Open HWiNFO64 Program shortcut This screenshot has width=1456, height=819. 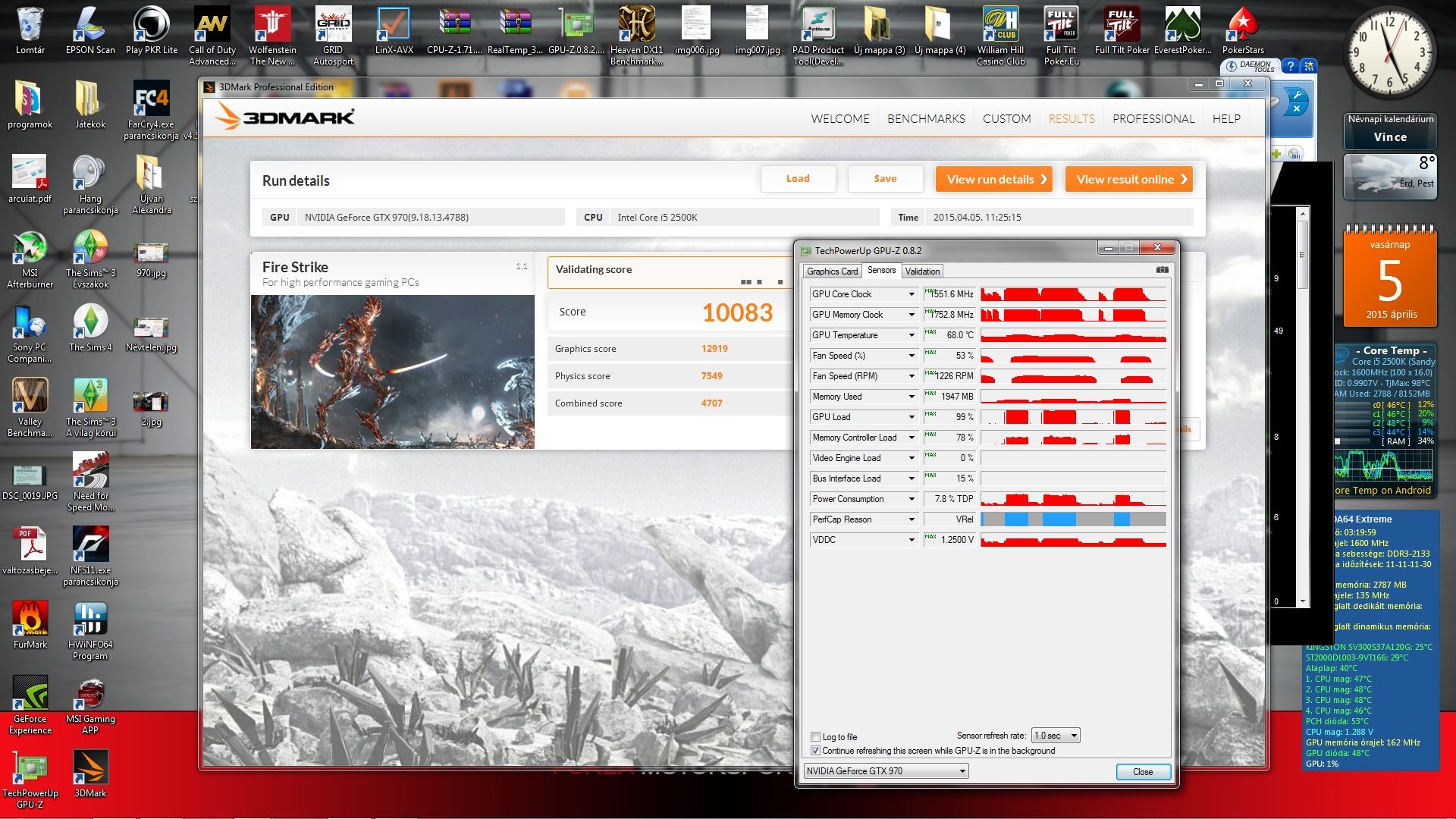pos(90,631)
